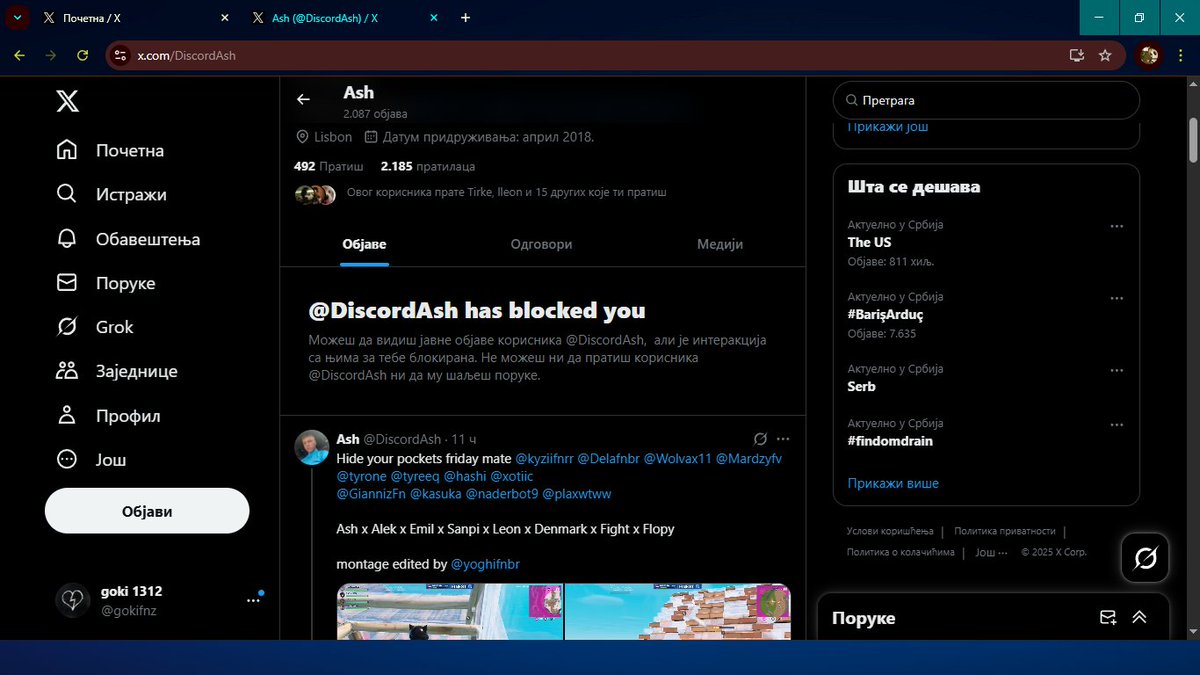
Task: Click the back arrow on Ash's profile
Action: (x=303, y=99)
